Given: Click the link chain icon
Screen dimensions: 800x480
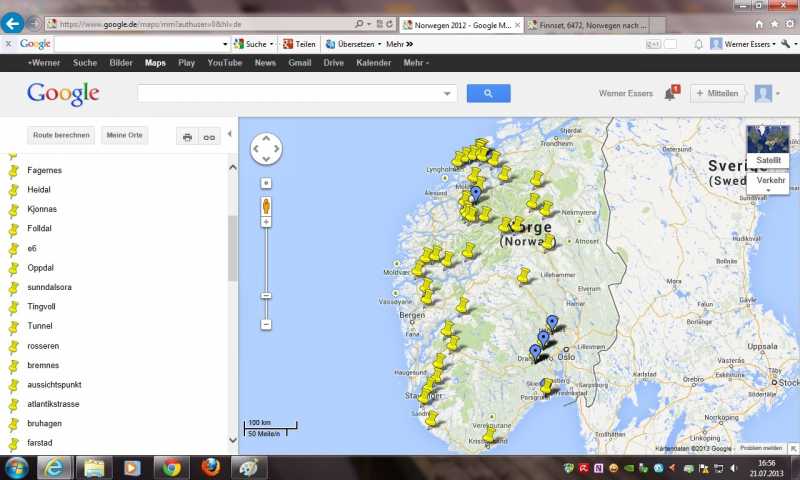Looking at the screenshot, I should [x=209, y=136].
